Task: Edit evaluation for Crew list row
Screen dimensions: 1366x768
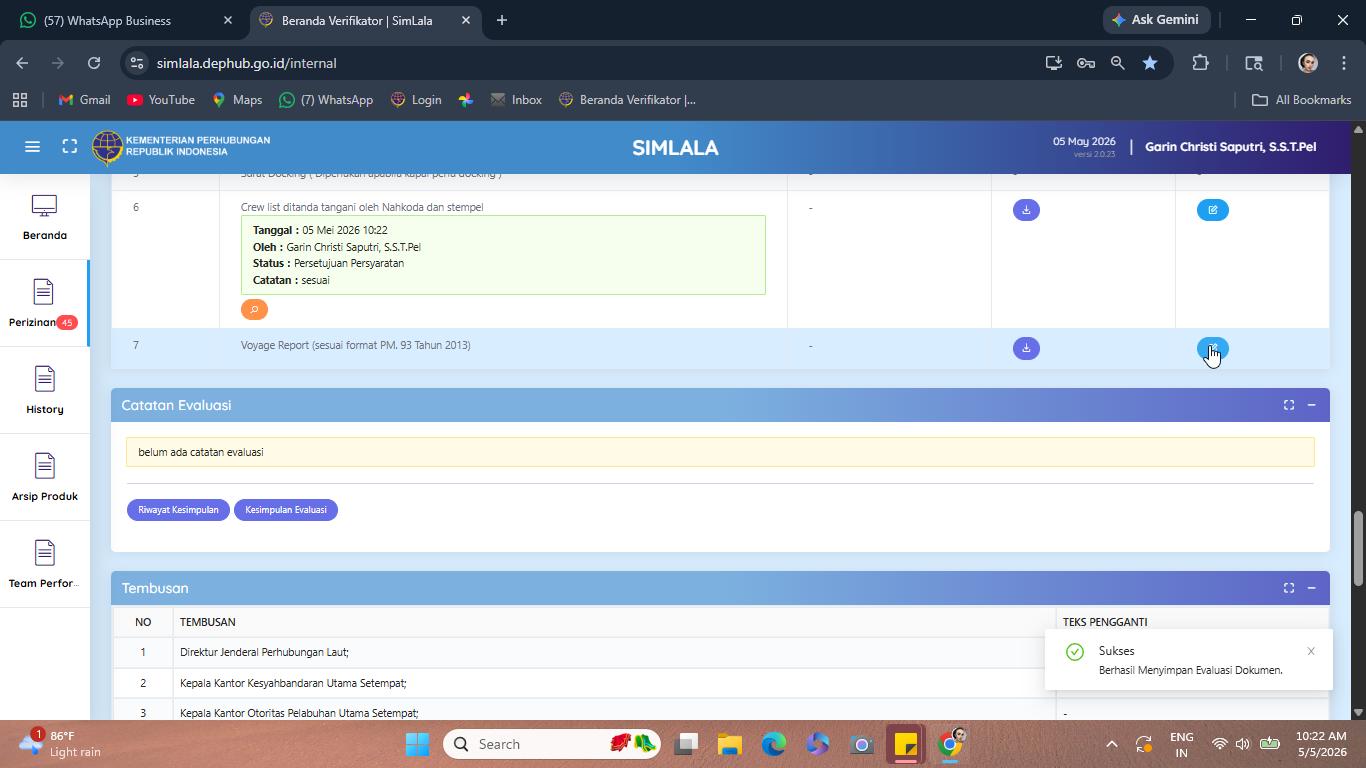Action: pyautogui.click(x=1212, y=210)
